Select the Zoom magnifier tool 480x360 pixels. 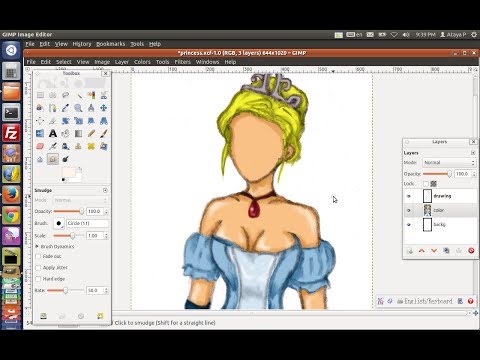coord(78,108)
